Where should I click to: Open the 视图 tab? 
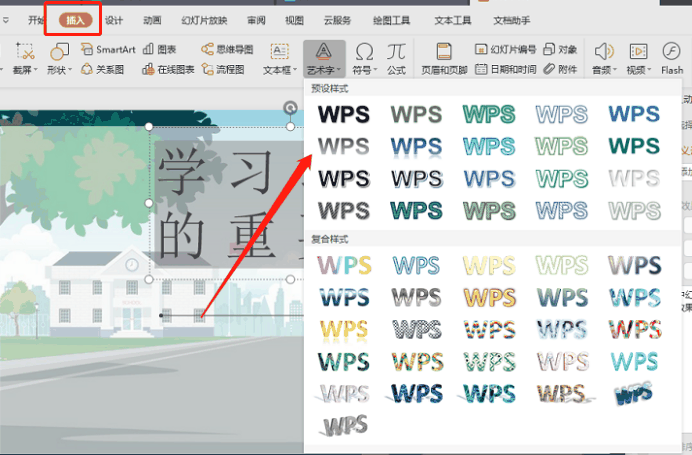[x=294, y=20]
